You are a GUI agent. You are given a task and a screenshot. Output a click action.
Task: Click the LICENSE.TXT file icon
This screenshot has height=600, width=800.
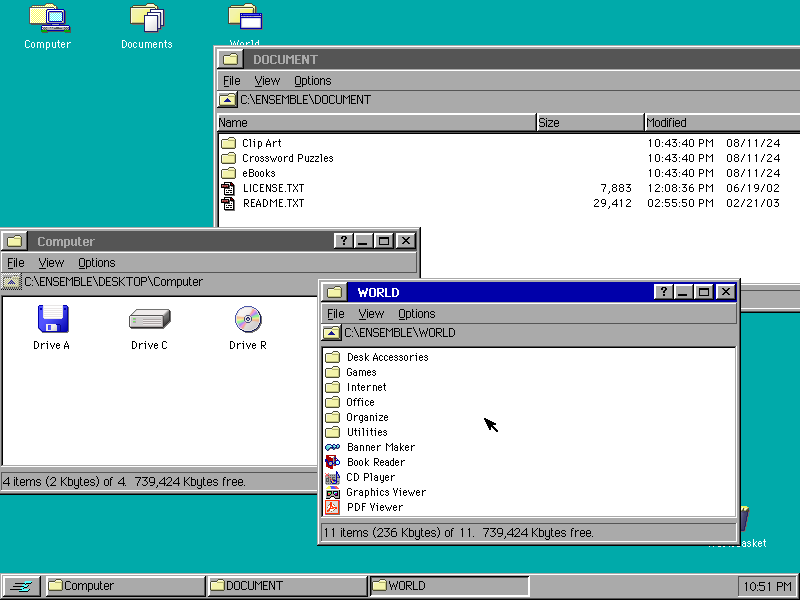point(228,188)
